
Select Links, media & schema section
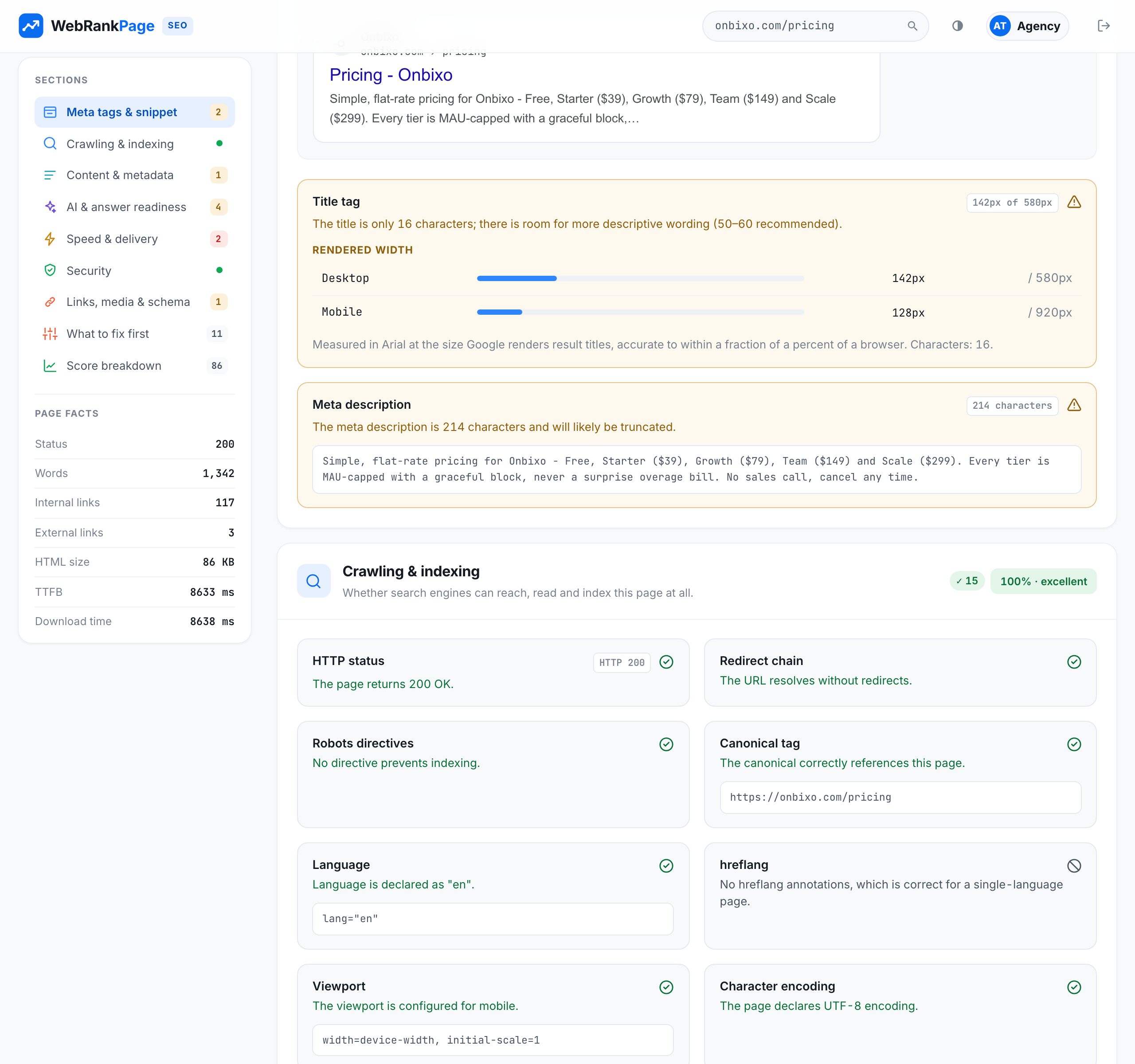pos(135,302)
